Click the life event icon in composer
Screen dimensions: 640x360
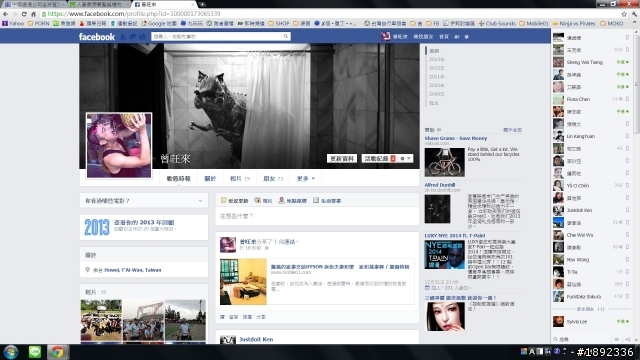coord(316,200)
